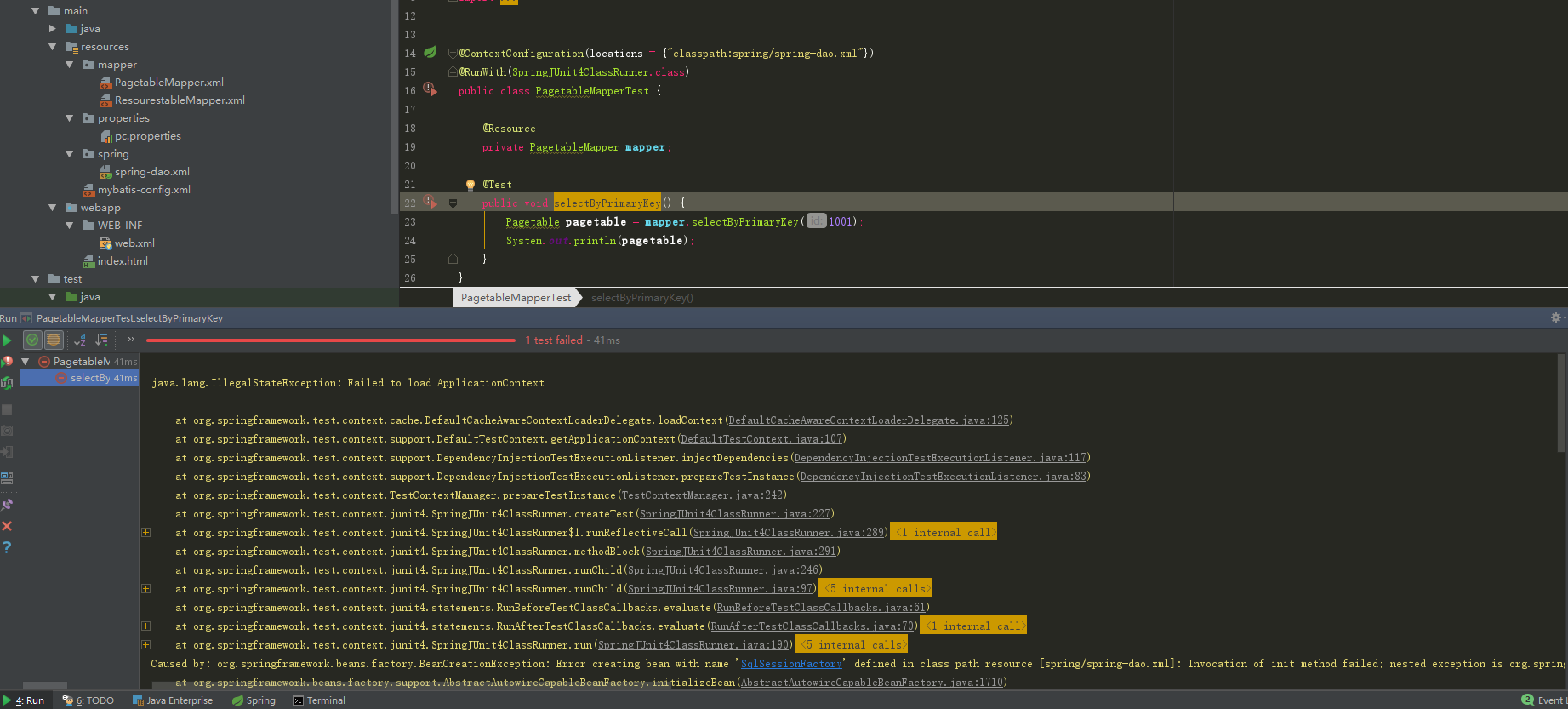Expand folded calls after RunAfterTestClassCallbacks.java:70
Screen dimensions: 1568x709
point(973,626)
